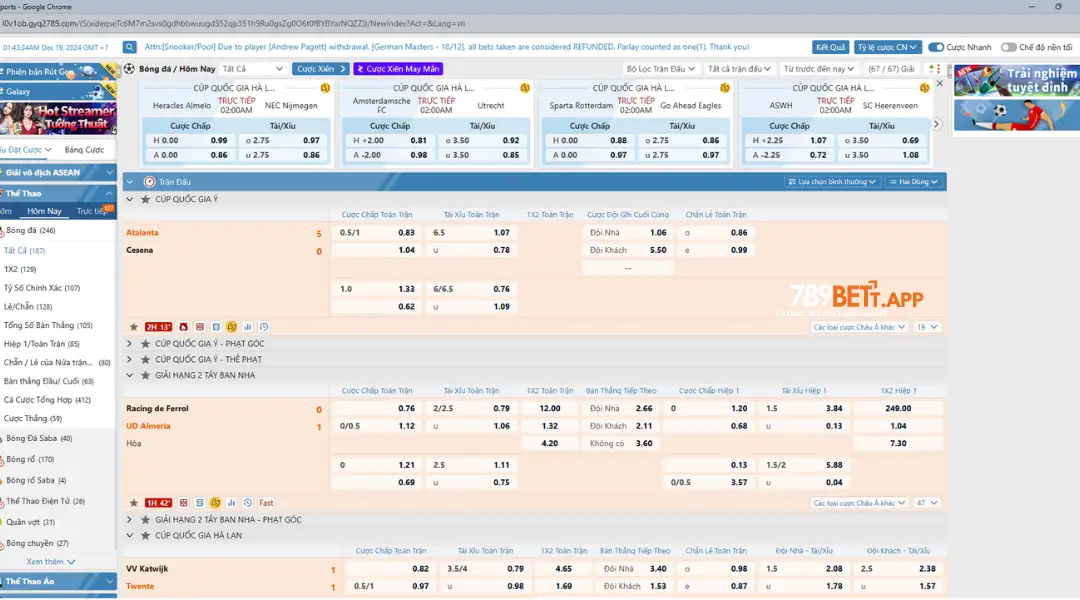Select Tỷ Số Chính Xác (107) in the sidebar
Image resolution: width=1080 pixels, height=600 pixels.
click(41, 288)
